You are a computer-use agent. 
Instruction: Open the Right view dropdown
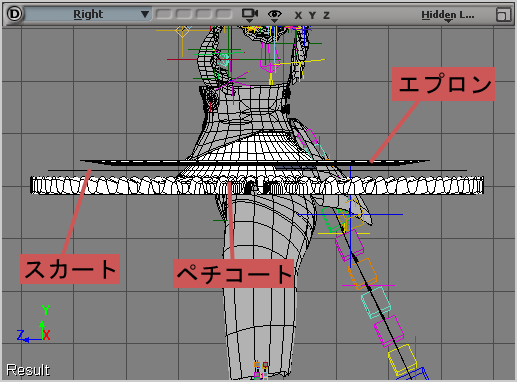(88, 14)
